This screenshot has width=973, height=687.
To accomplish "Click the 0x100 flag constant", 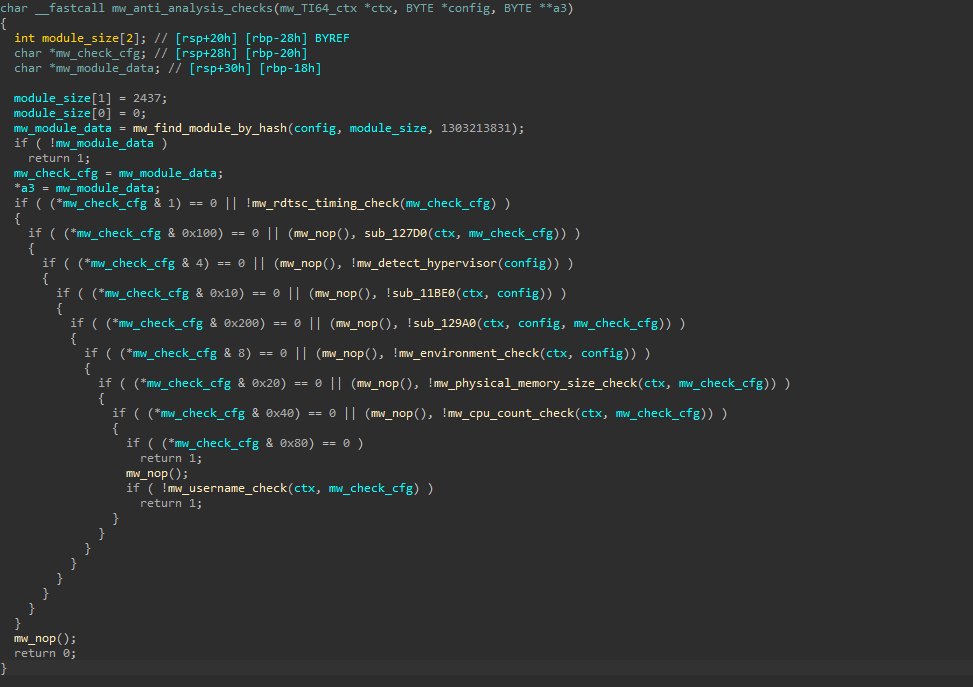I will 199,233.
